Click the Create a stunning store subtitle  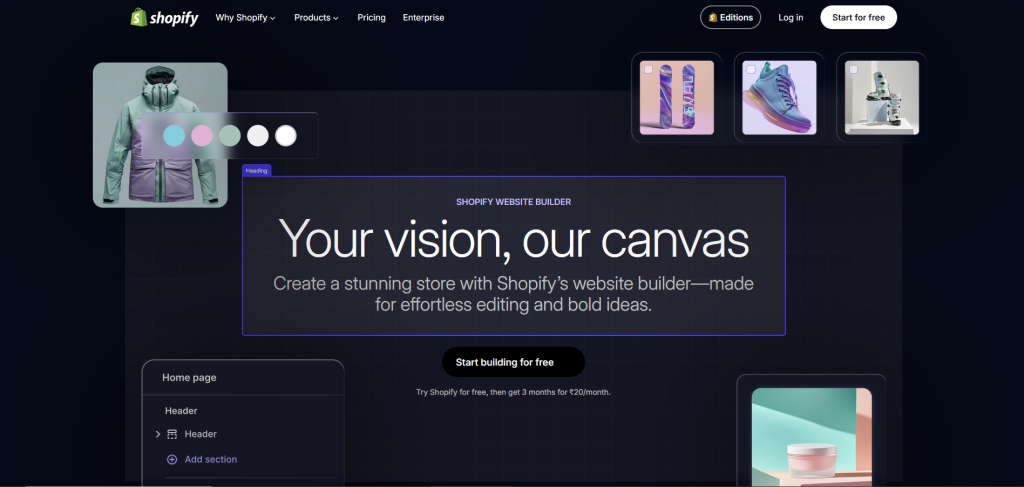point(513,294)
